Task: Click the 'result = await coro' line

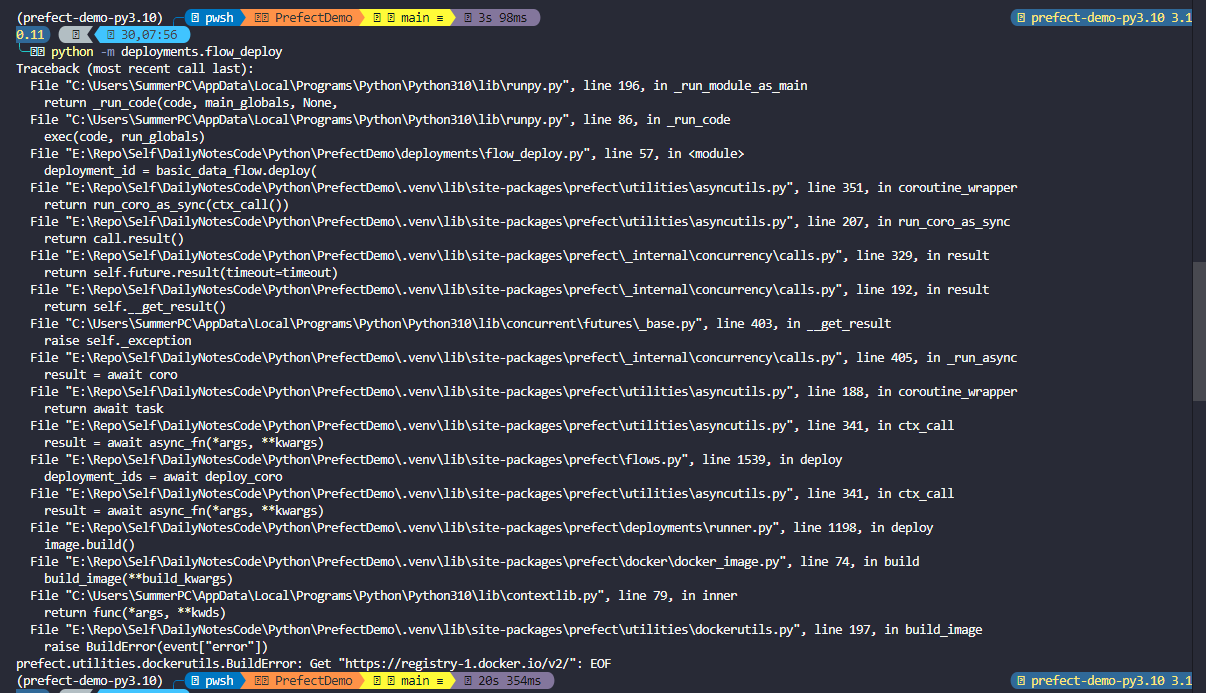Action: point(110,374)
